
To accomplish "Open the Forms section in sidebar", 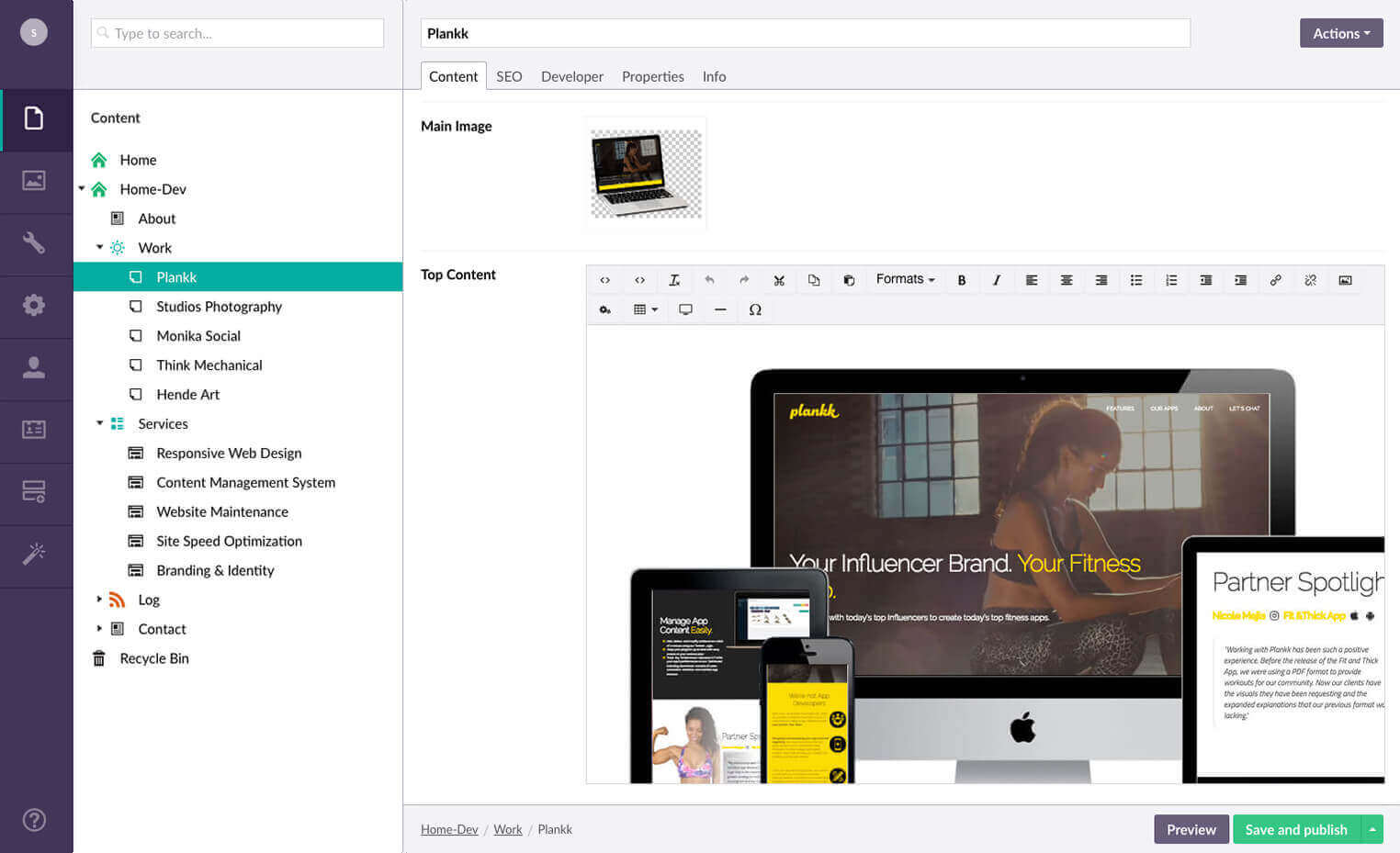I will click(34, 492).
